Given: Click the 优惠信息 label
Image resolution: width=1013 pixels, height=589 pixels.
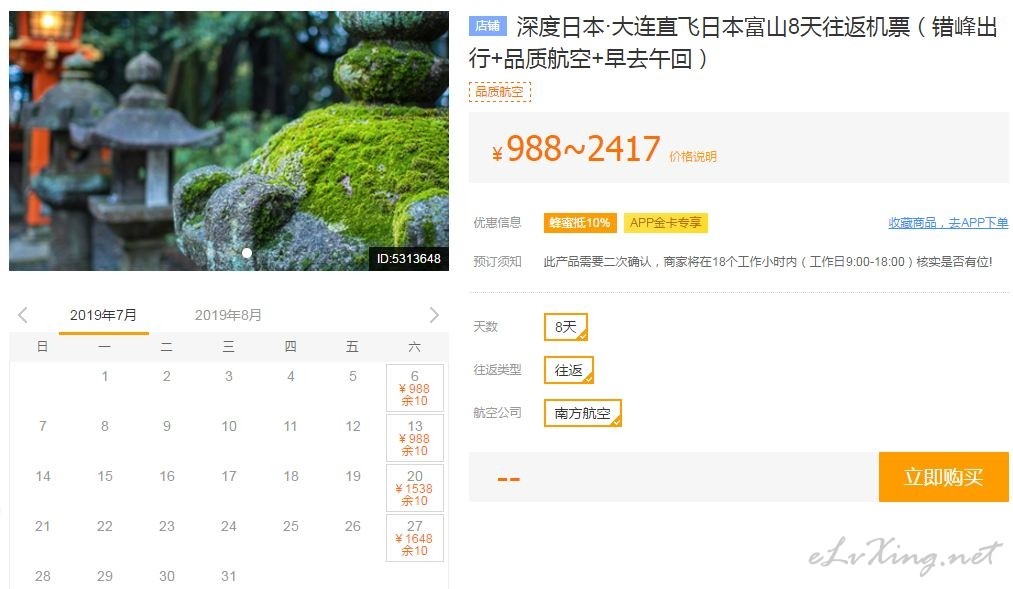Looking at the screenshot, I should pos(497,223).
